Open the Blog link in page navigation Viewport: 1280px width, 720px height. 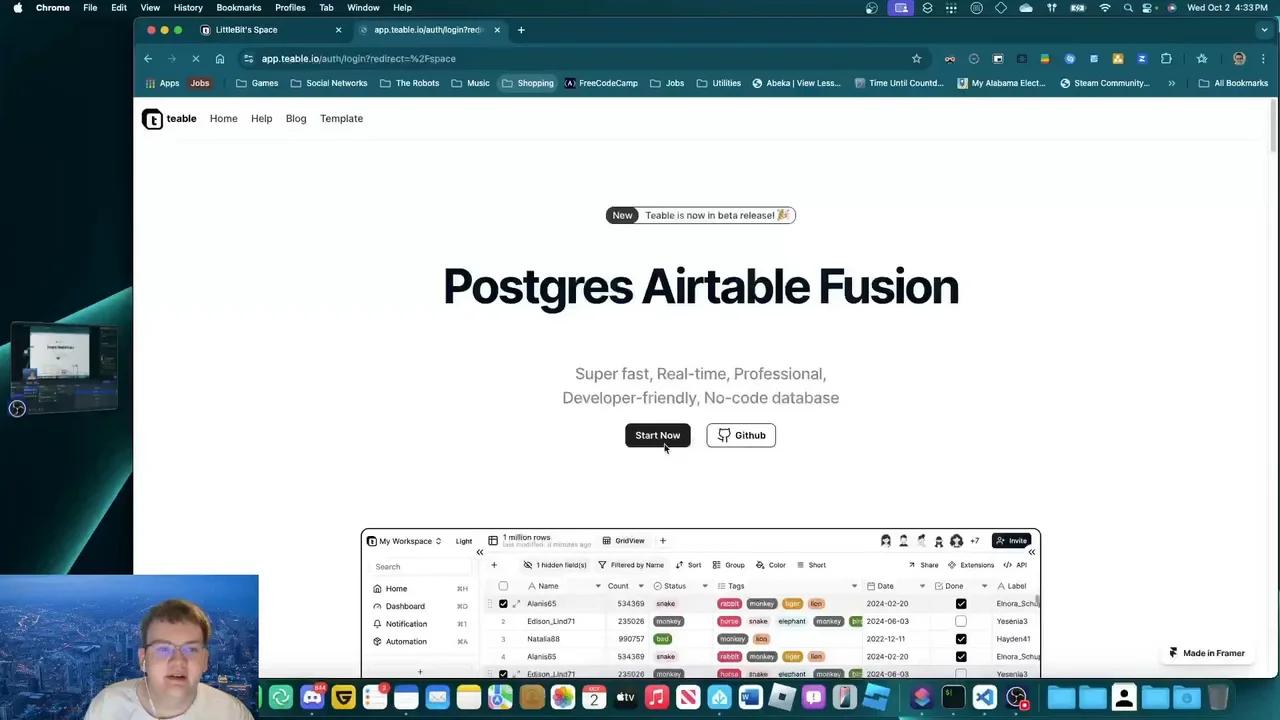[x=296, y=119]
